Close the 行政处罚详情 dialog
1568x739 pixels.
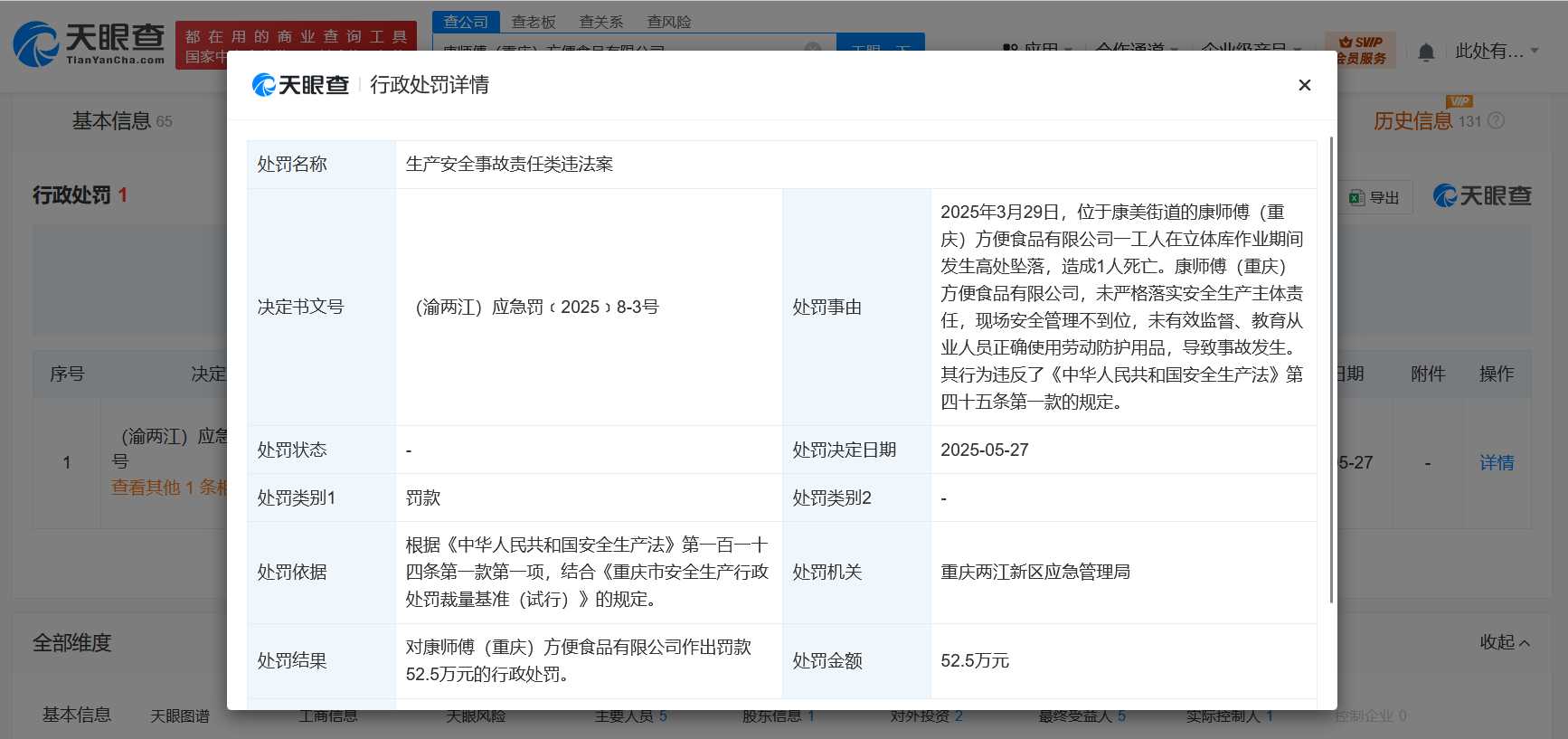(x=1304, y=85)
